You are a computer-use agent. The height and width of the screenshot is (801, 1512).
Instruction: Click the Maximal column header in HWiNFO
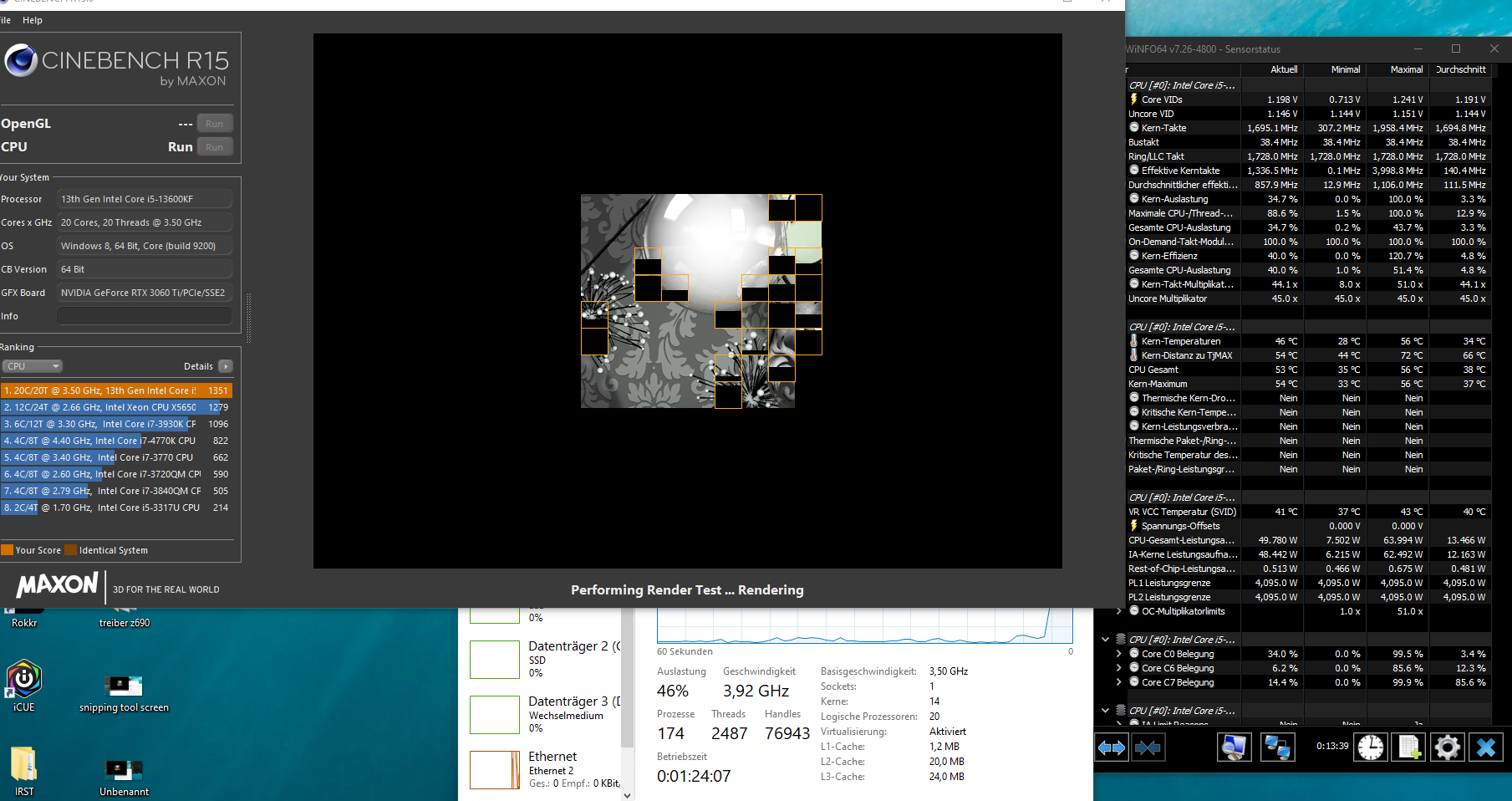point(1397,69)
